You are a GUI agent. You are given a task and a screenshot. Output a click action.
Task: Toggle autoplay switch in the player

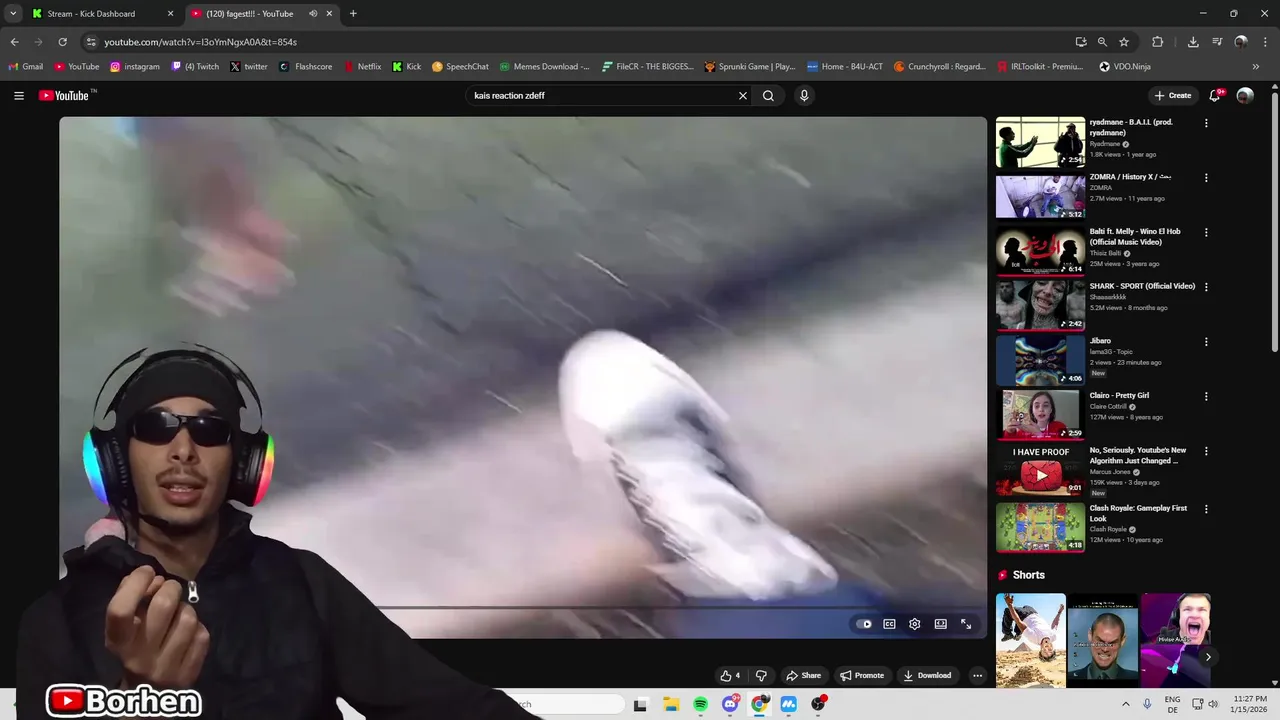tap(863, 624)
